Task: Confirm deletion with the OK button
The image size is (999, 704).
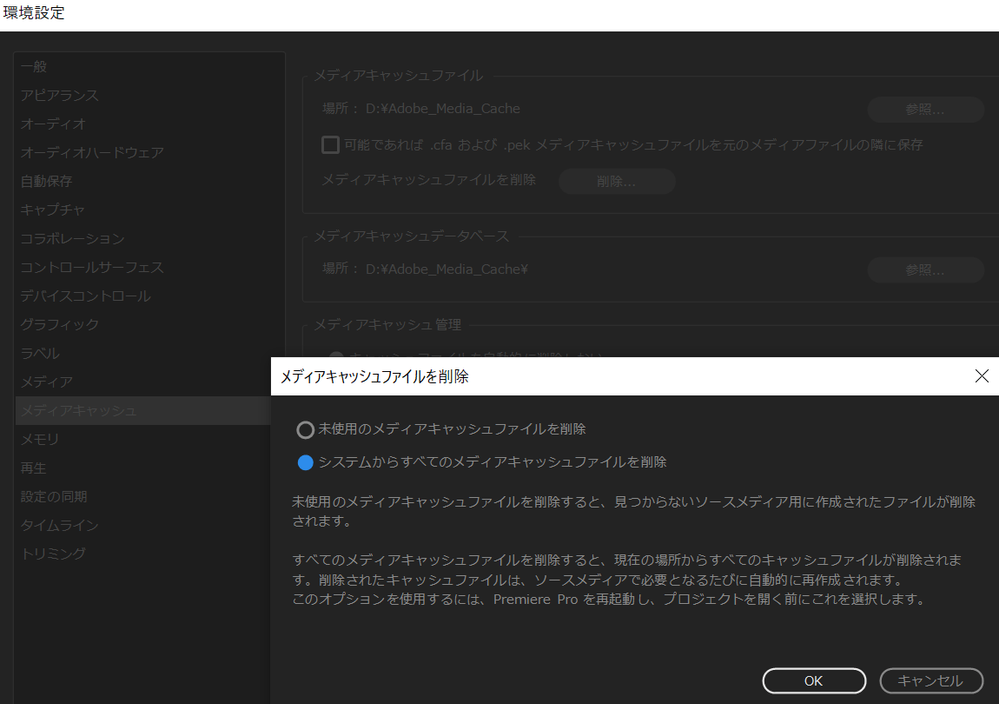Action: click(813, 680)
